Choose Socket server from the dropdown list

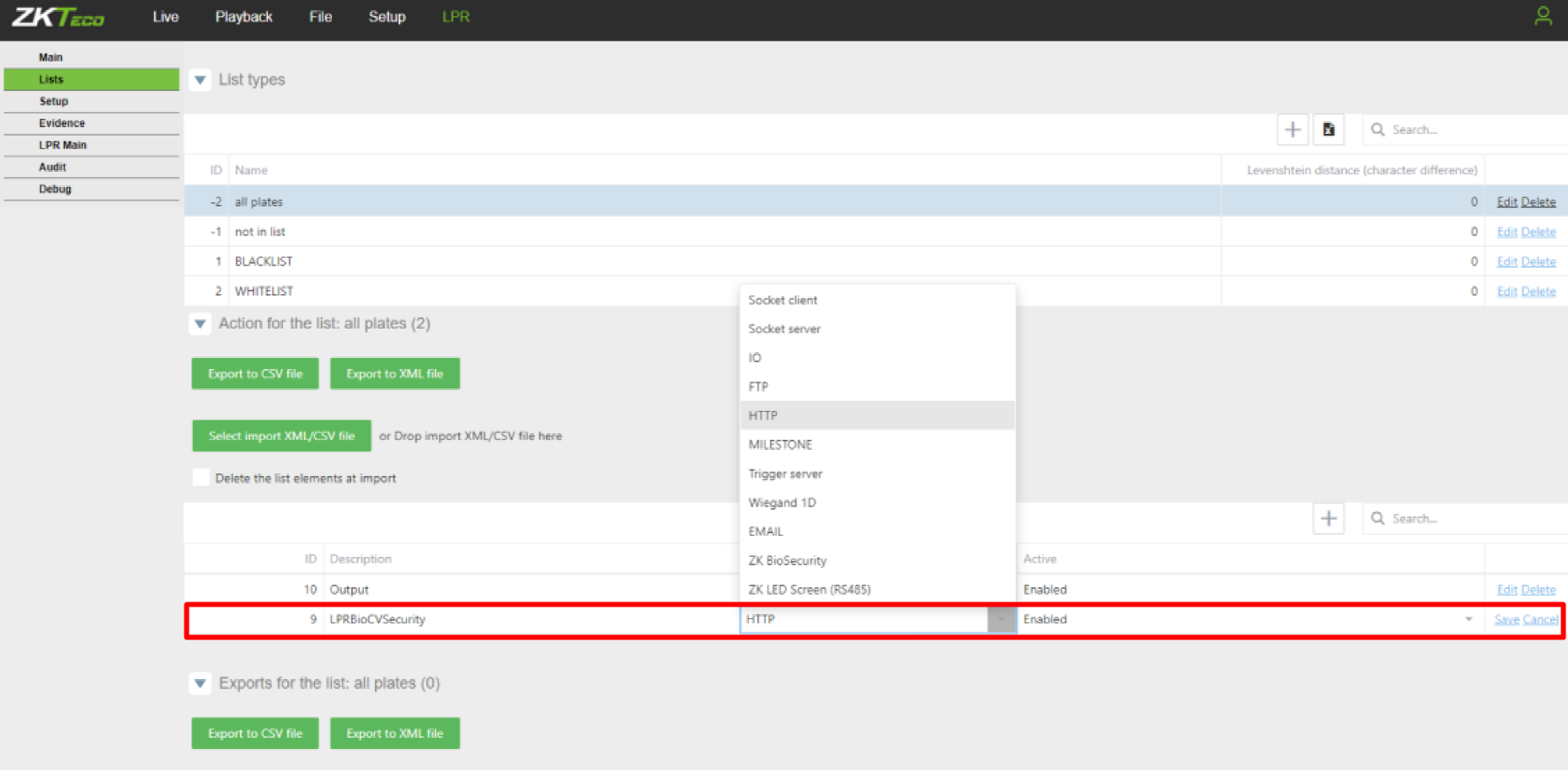click(877, 329)
